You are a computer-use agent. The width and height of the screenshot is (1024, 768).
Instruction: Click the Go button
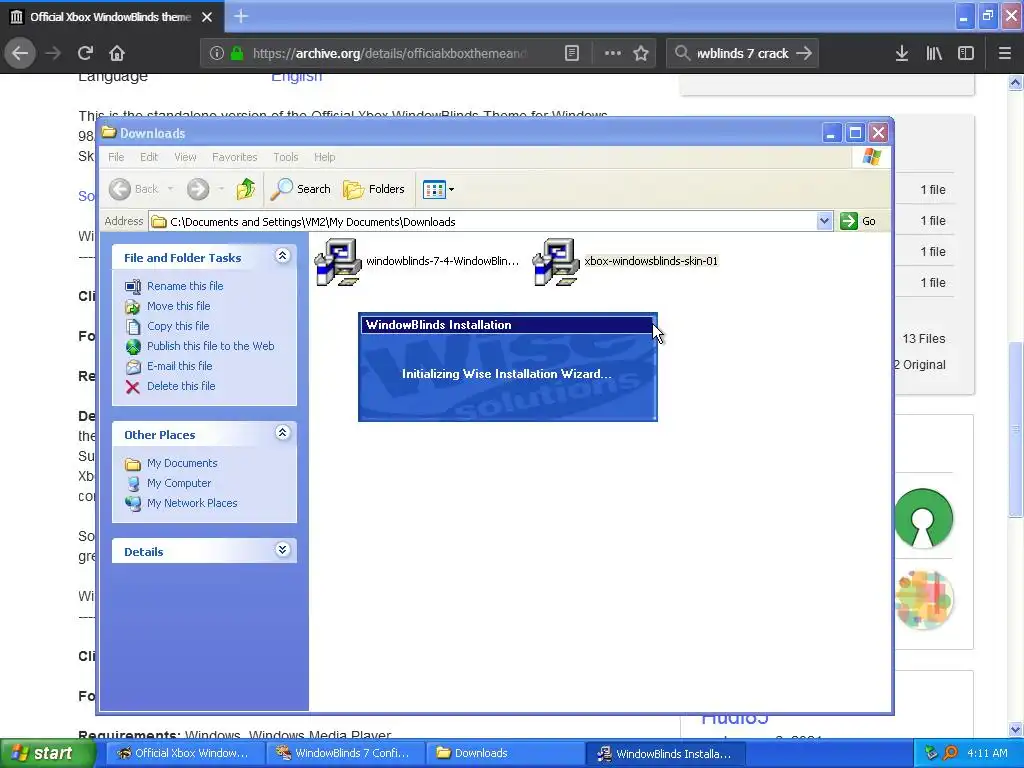[x=858, y=221]
